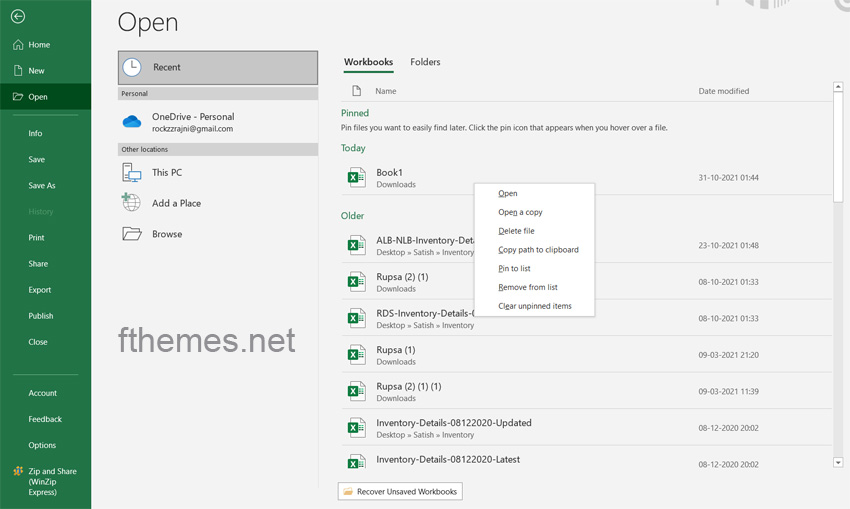Click the Excel icon for the ALB-NLB-Inventory file
Screen dimensions: 850x509
tap(356, 245)
